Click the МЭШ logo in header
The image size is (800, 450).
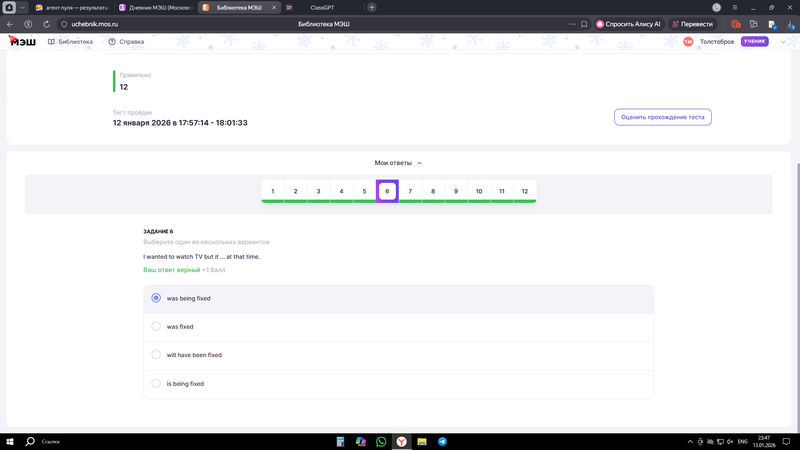coord(20,42)
